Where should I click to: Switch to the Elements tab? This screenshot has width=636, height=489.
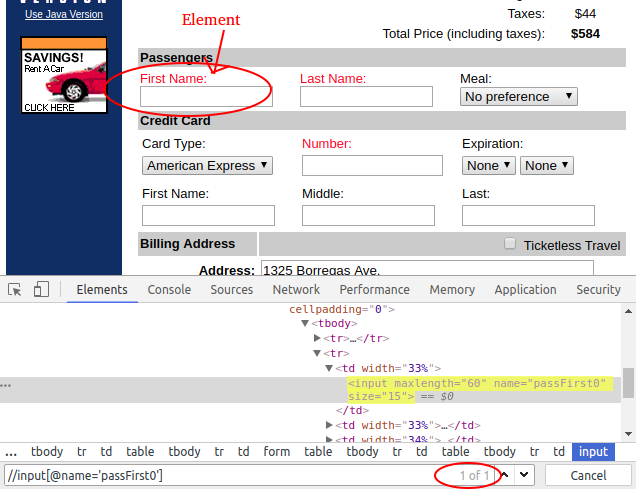pos(102,290)
